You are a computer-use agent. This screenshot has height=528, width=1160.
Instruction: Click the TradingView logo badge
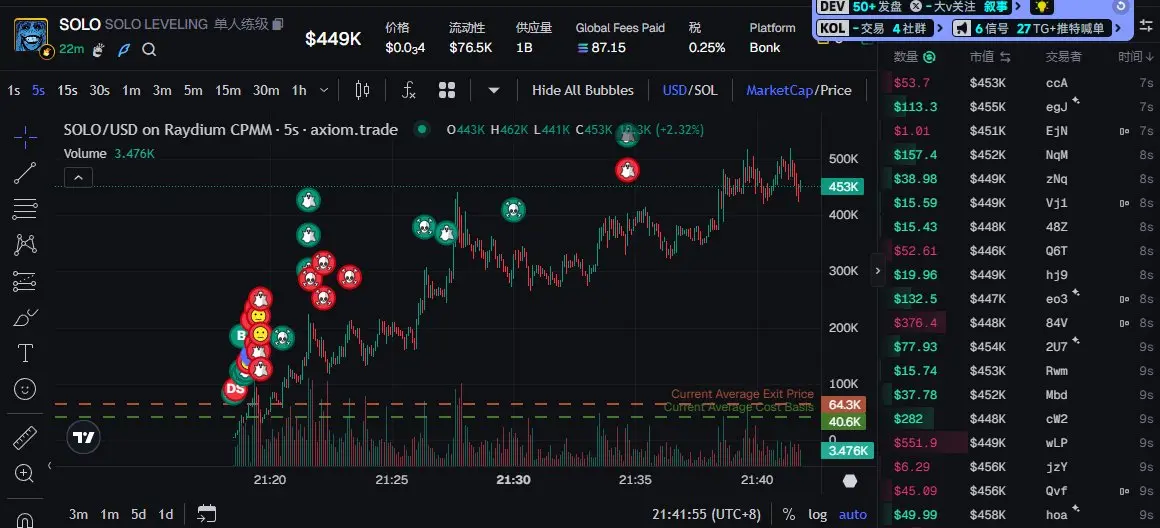click(x=84, y=437)
